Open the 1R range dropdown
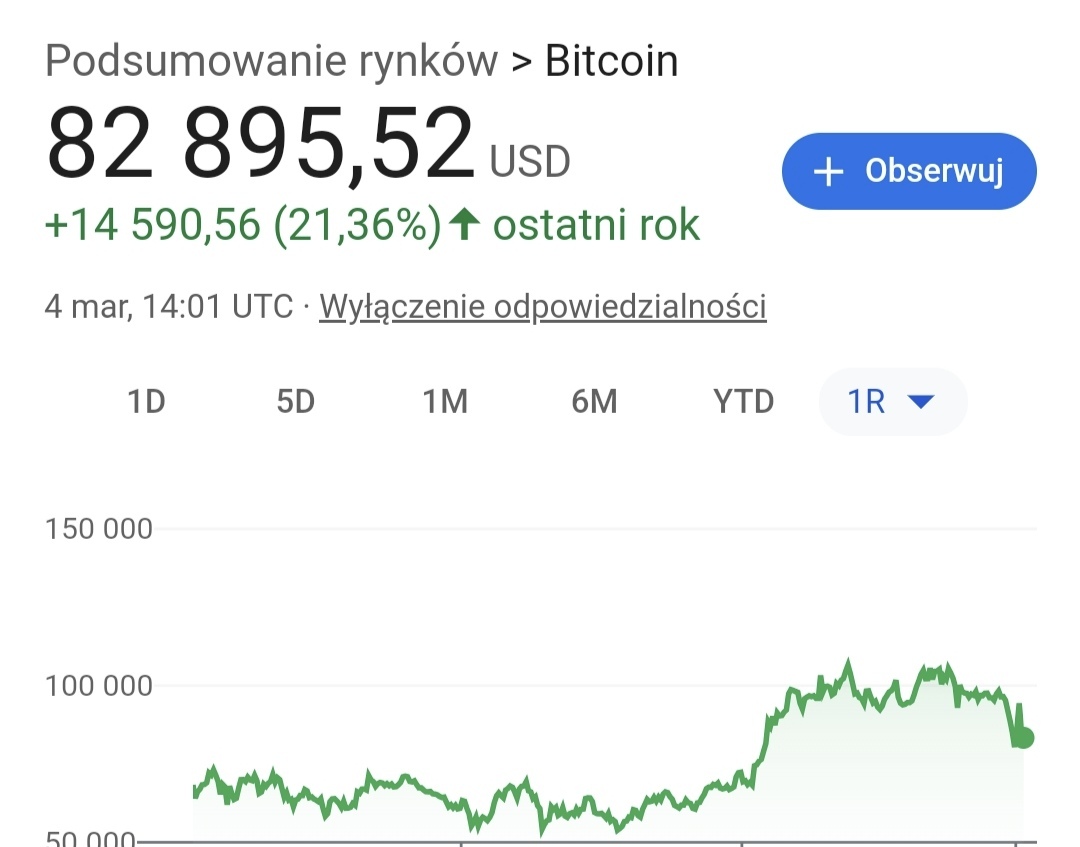The image size is (1080, 847). coord(868,402)
